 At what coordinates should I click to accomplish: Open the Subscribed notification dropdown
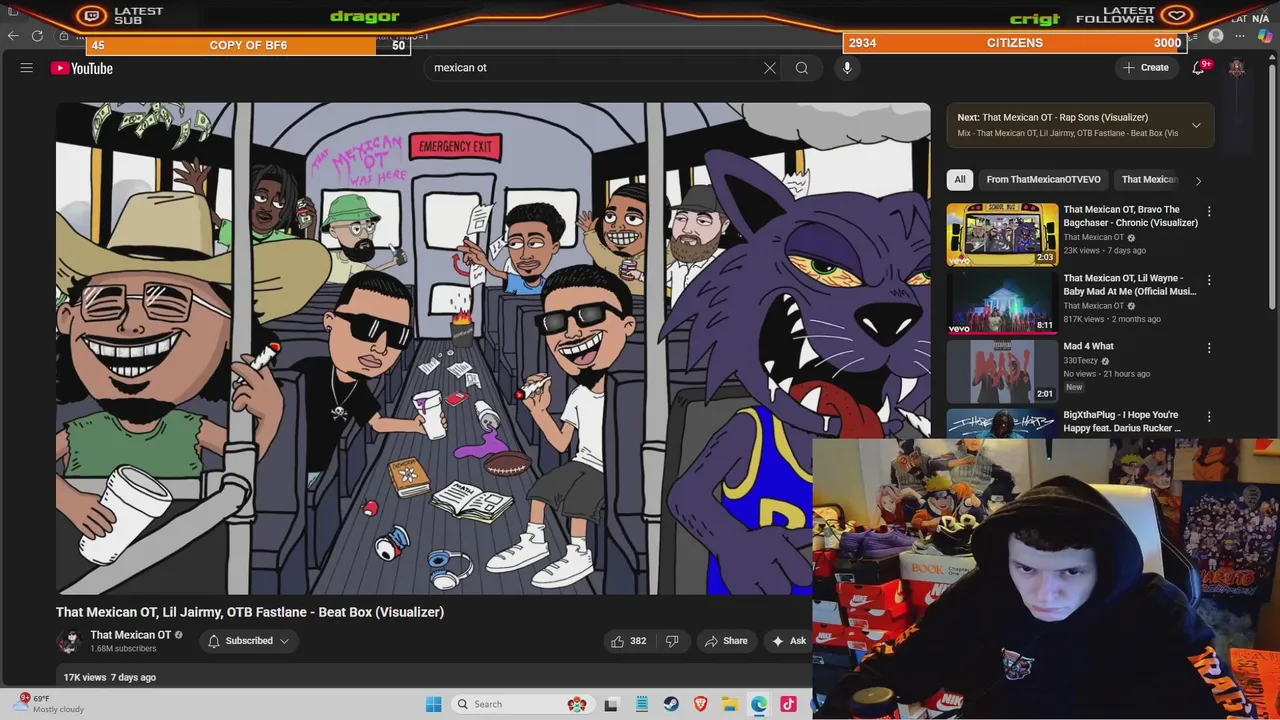(249, 641)
